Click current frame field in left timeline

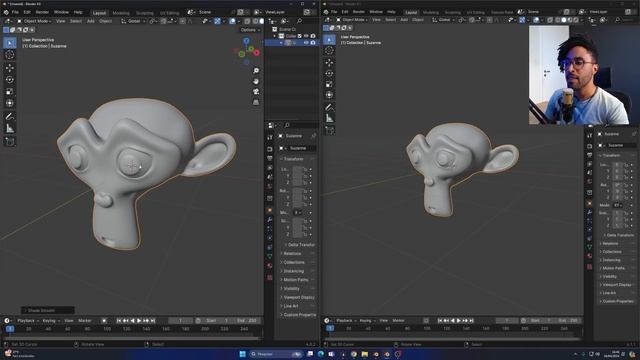[180, 321]
